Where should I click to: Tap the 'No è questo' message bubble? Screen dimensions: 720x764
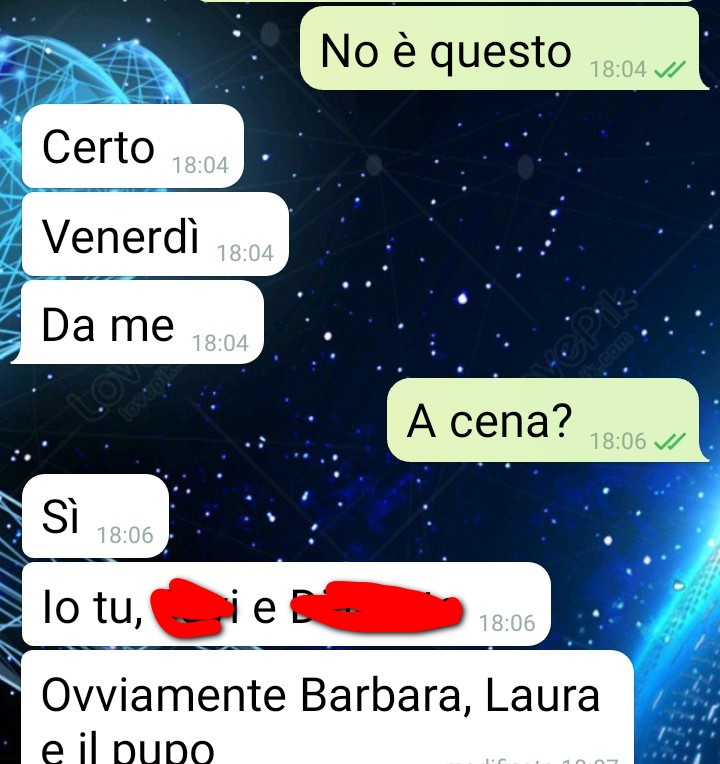click(503, 48)
